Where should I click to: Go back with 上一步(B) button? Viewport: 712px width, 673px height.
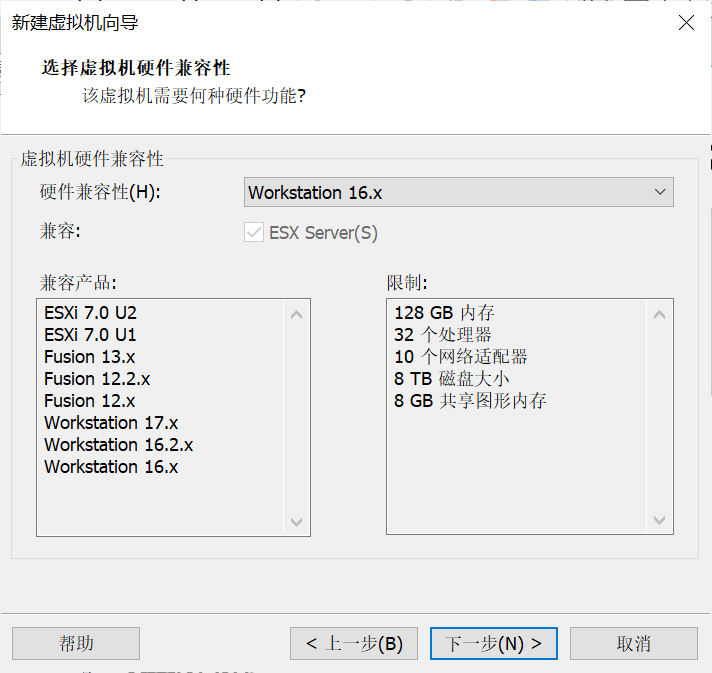tap(354, 643)
